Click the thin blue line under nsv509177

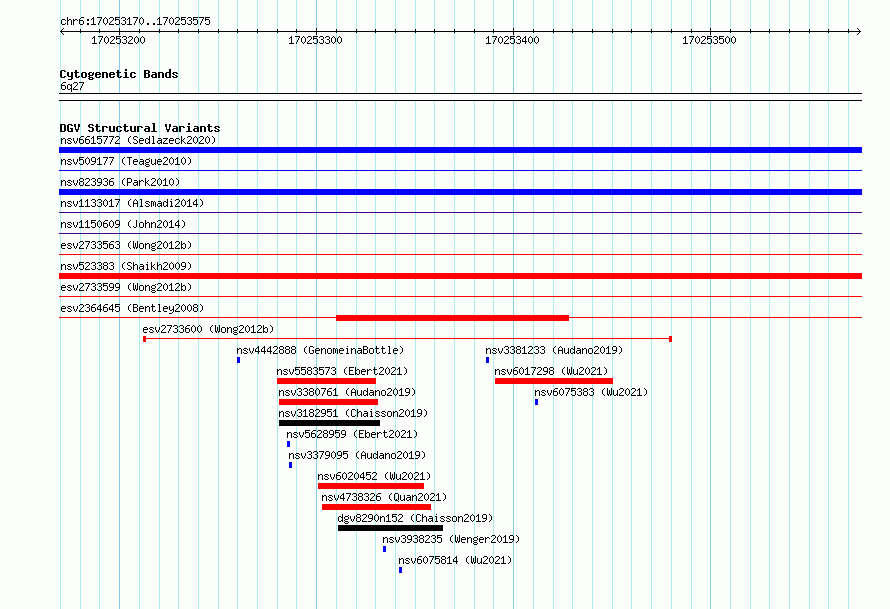coord(460,170)
